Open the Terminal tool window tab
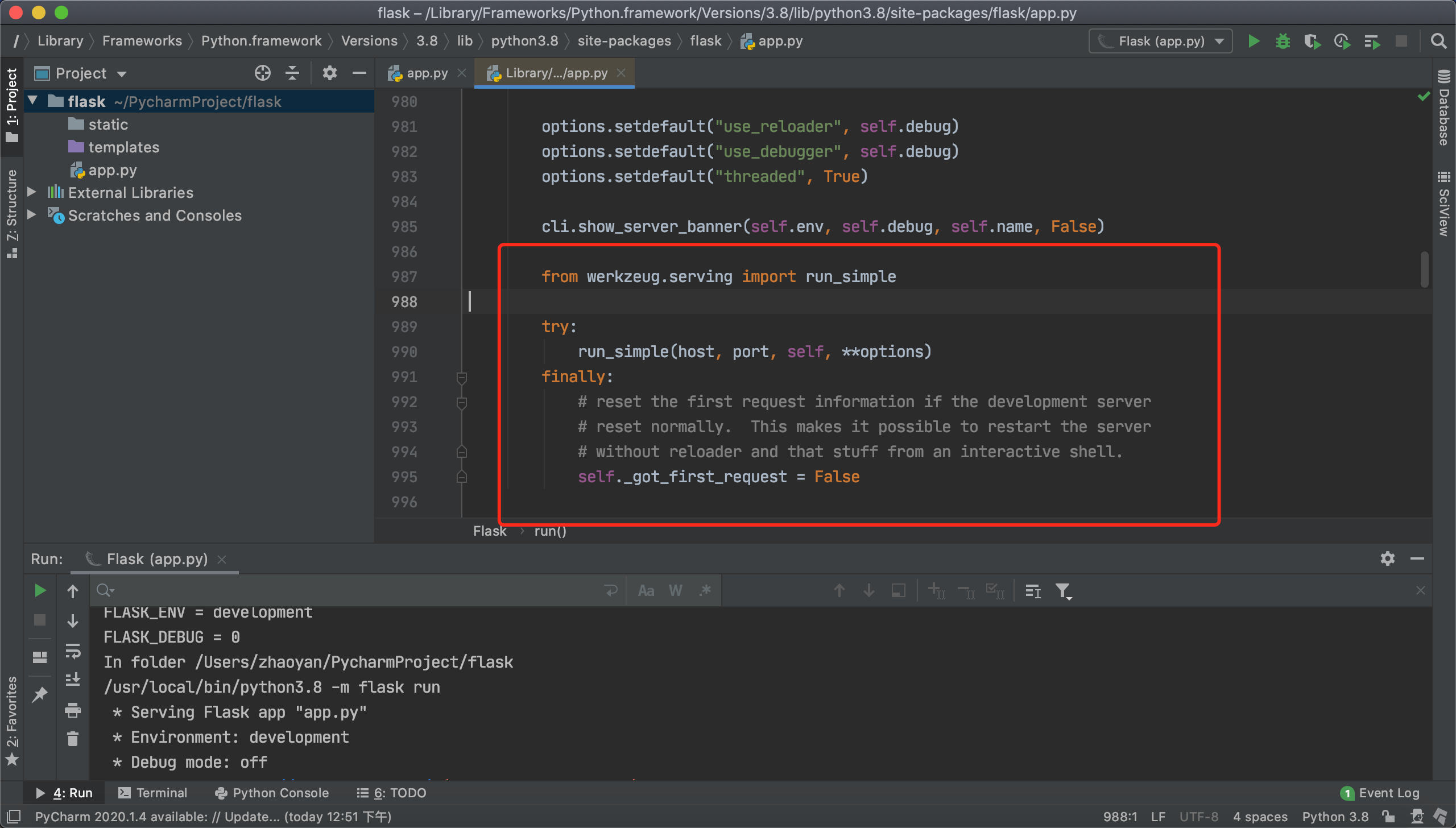The height and width of the screenshot is (828, 1456). [x=152, y=793]
